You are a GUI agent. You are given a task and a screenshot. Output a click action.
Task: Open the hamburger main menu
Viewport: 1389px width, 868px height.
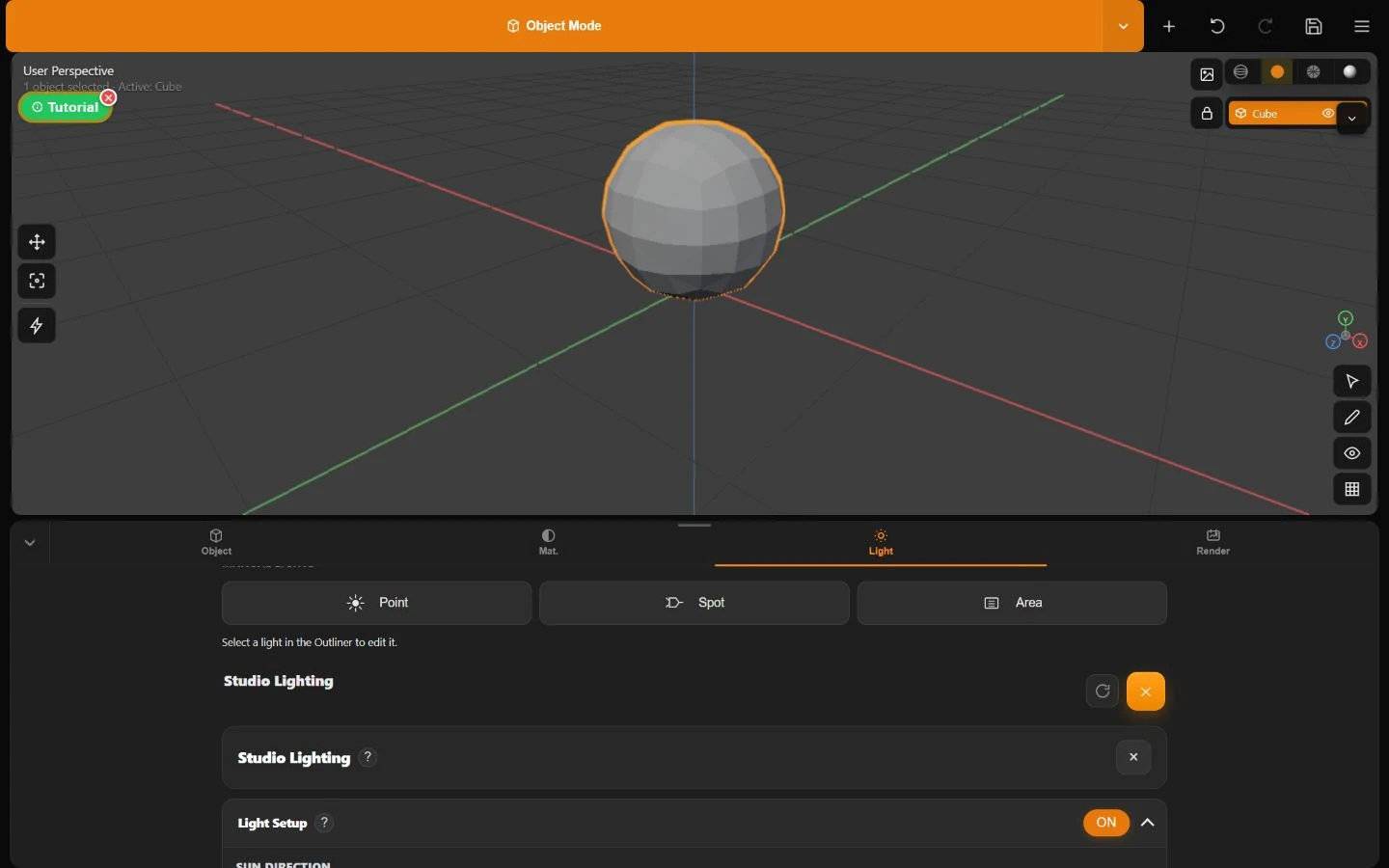1362,26
